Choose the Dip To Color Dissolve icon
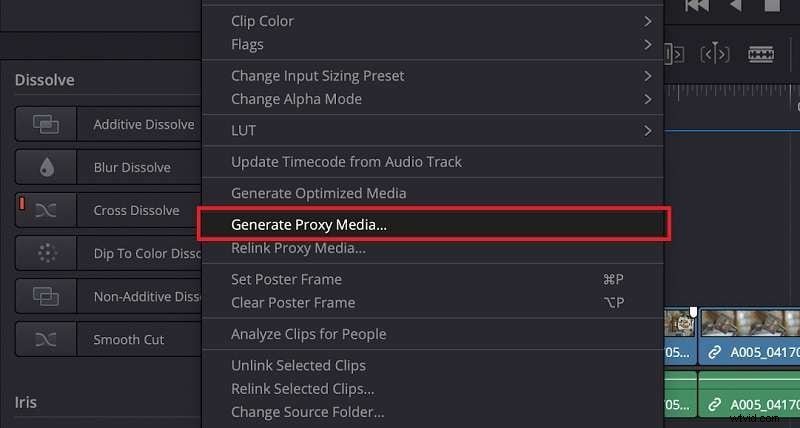The width and height of the screenshot is (800, 428). (46, 253)
